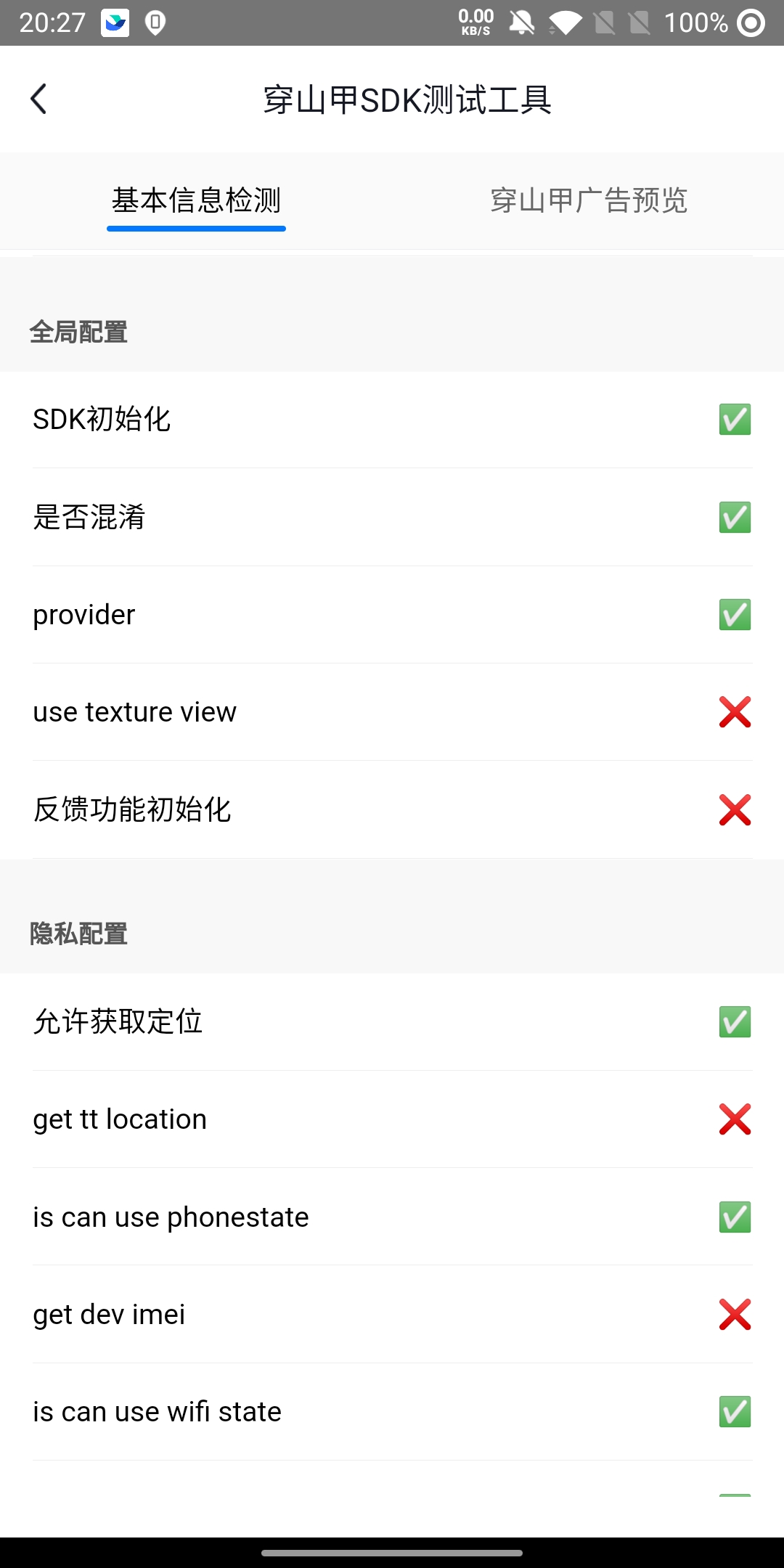Tap red X for use texture view
Screen dimensions: 784x1568
point(735,712)
